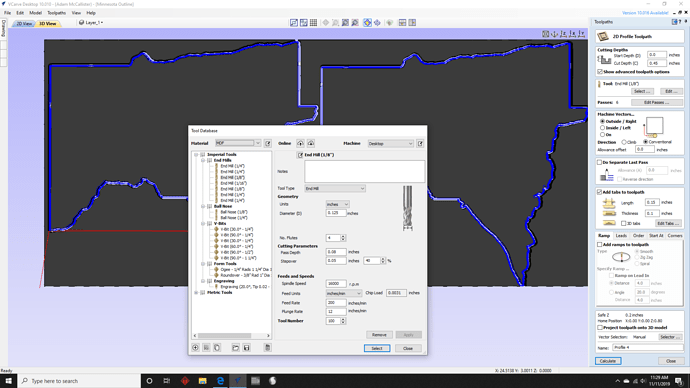Click the tool tree scroll right arrow
This screenshot has height=388, width=690.
[x=268, y=336]
